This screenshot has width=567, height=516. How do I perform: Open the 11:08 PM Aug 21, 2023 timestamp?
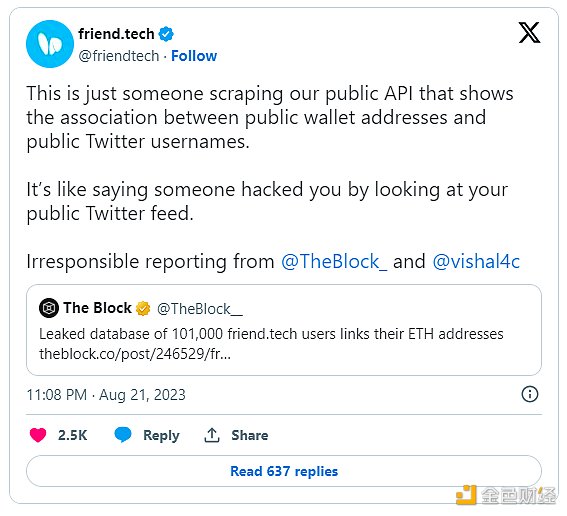click(x=106, y=395)
